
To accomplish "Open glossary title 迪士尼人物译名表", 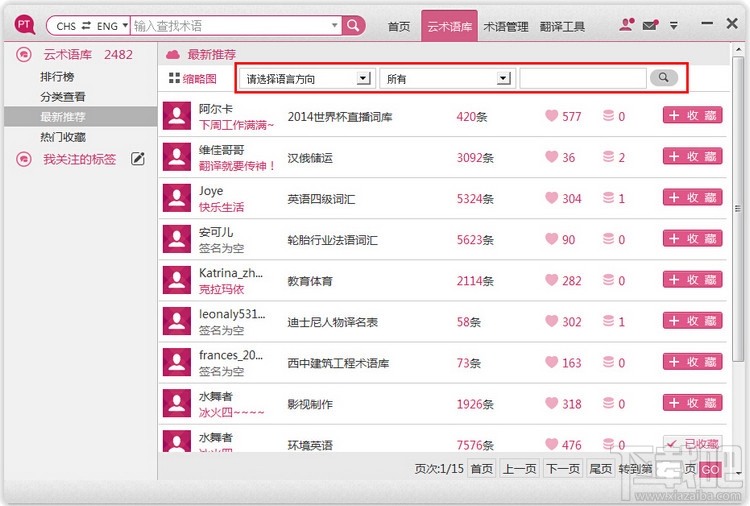I will [332, 322].
